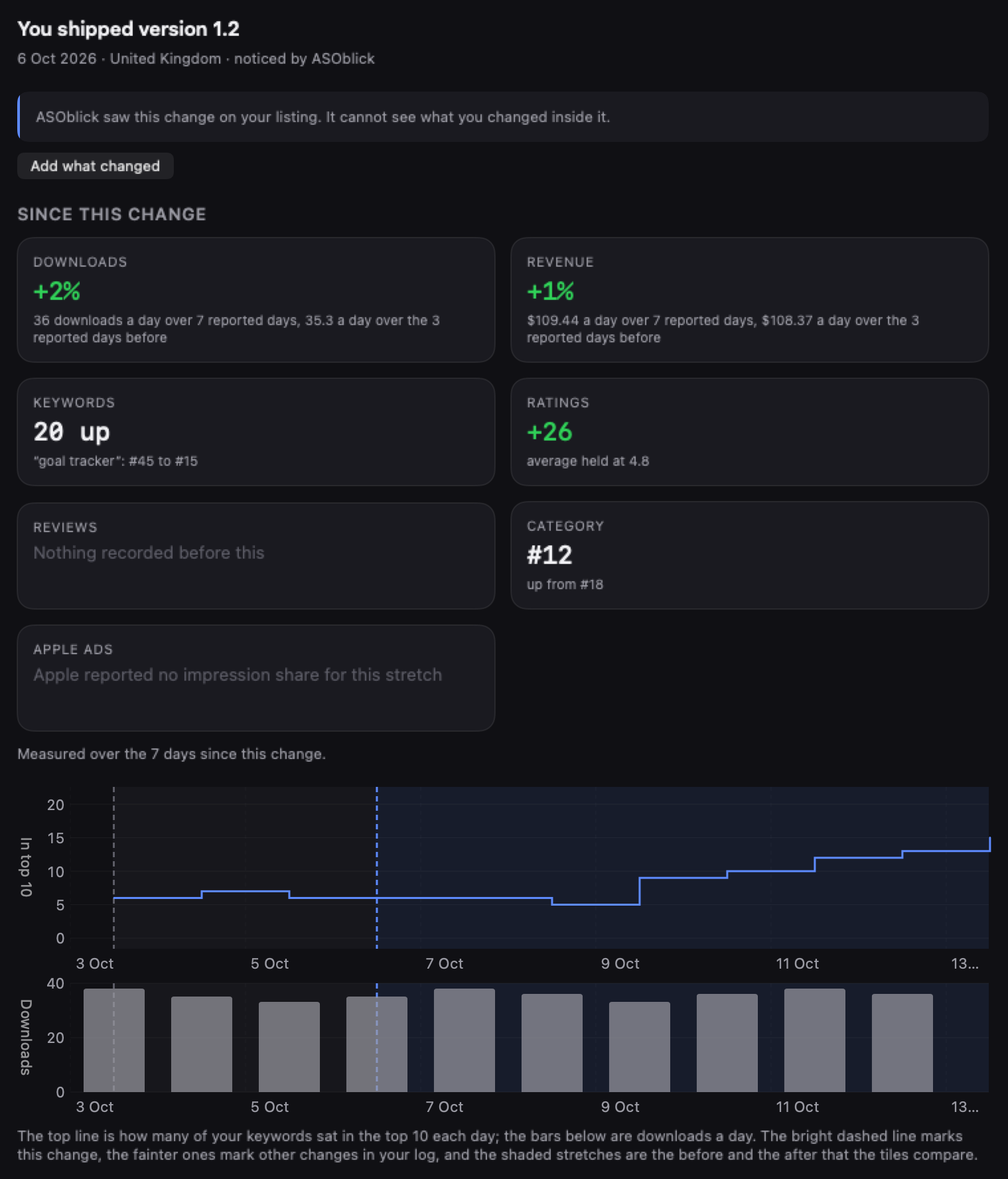
Task: Open the Downloads +2% tile
Action: point(256,300)
